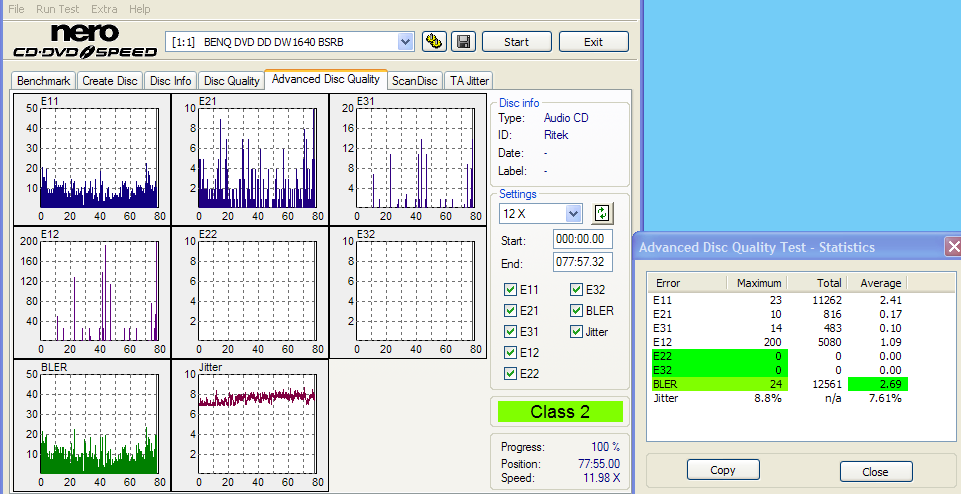Open the Extra menu

click(104, 9)
